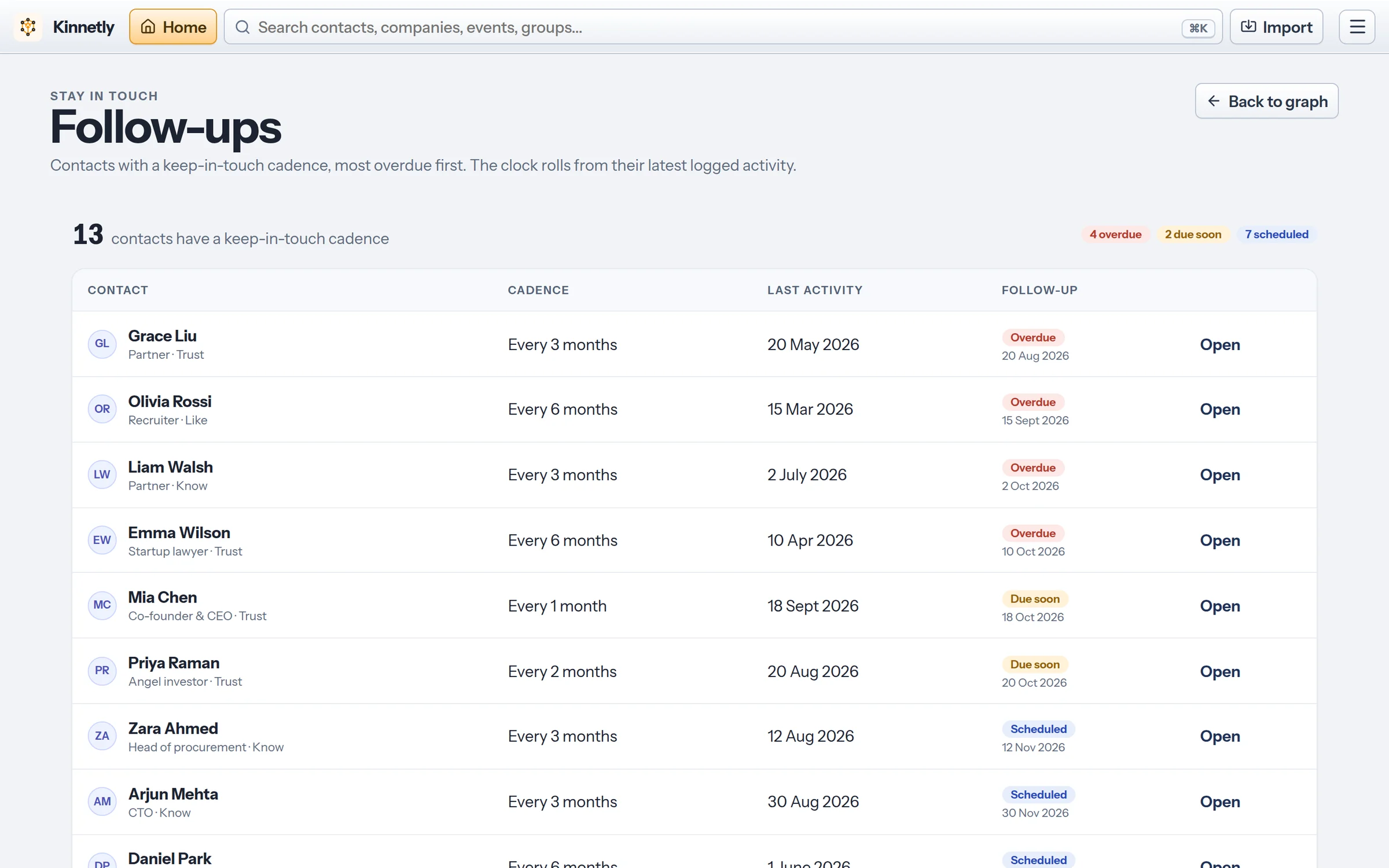
Task: Open Priya Raman's follow-up
Action: click(x=1220, y=671)
